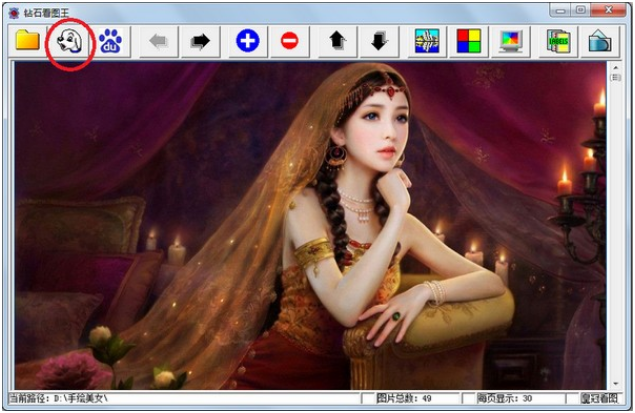Zoom out using the red minus button
This screenshot has height=413, width=635.
[289, 41]
